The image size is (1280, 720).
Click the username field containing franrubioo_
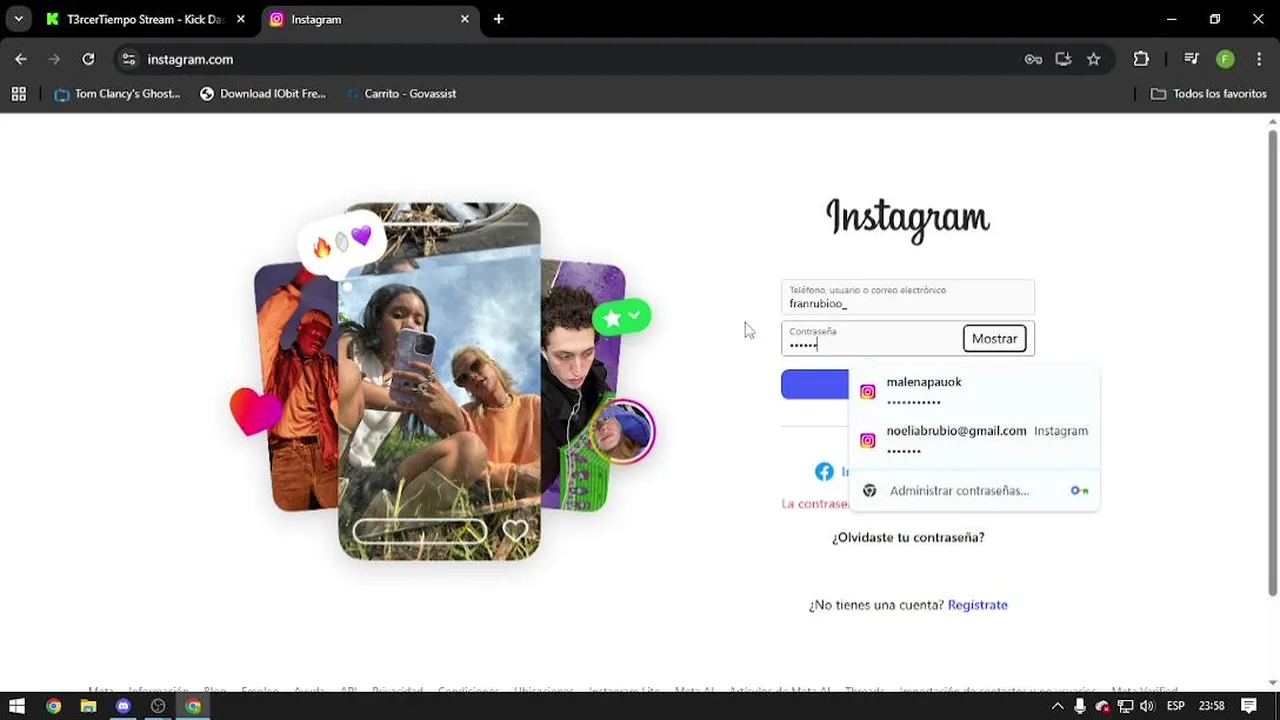(908, 297)
